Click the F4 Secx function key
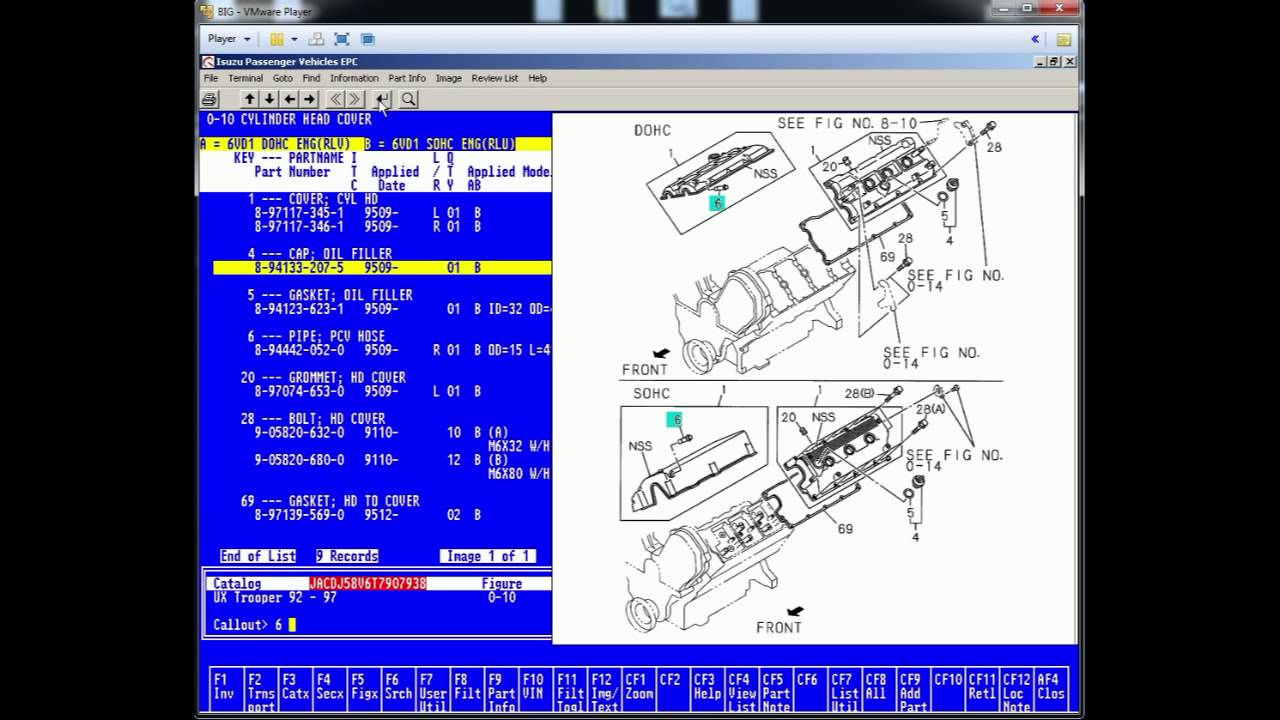The width and height of the screenshot is (1280, 720). [x=329, y=692]
